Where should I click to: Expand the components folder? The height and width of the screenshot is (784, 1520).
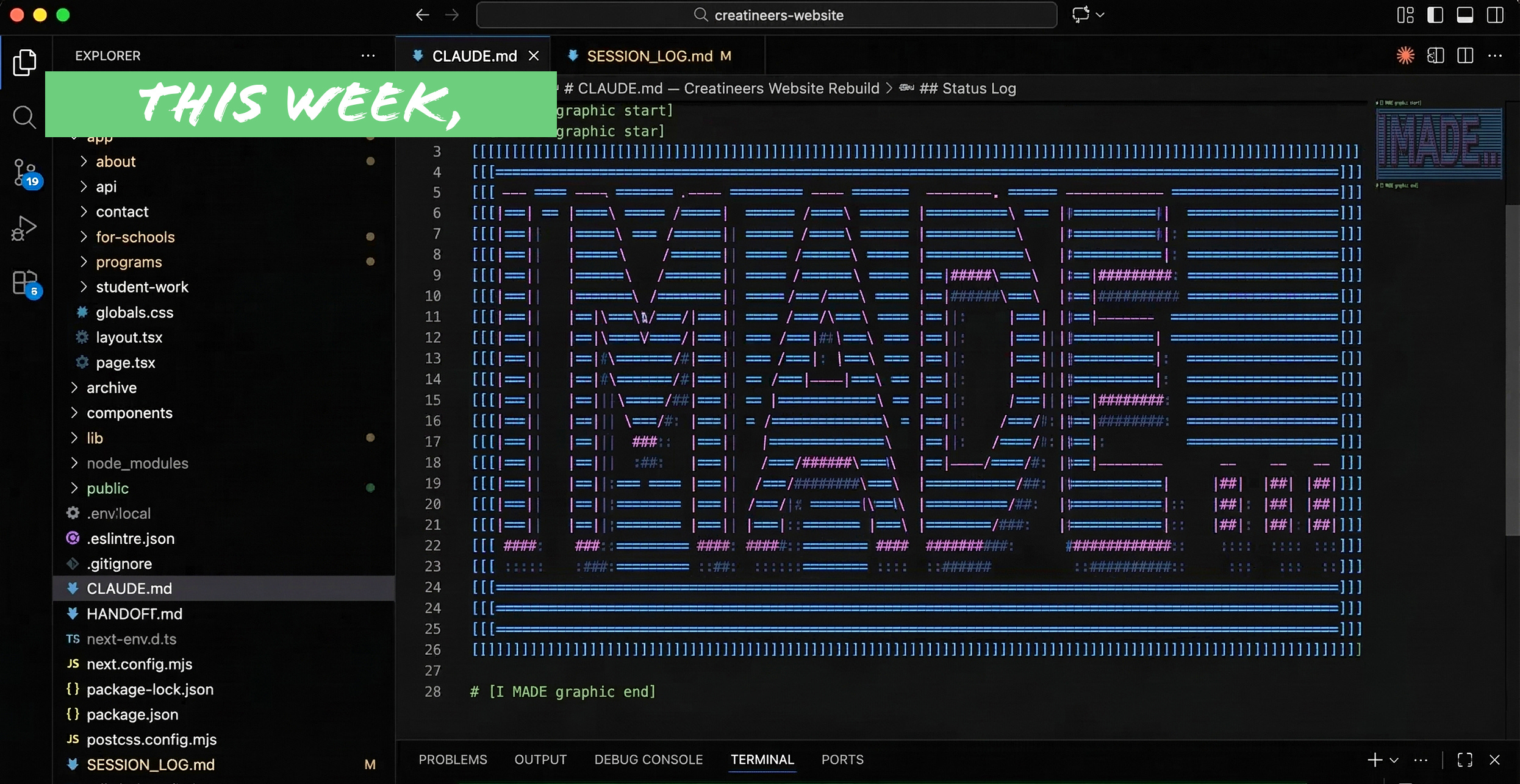(x=129, y=413)
